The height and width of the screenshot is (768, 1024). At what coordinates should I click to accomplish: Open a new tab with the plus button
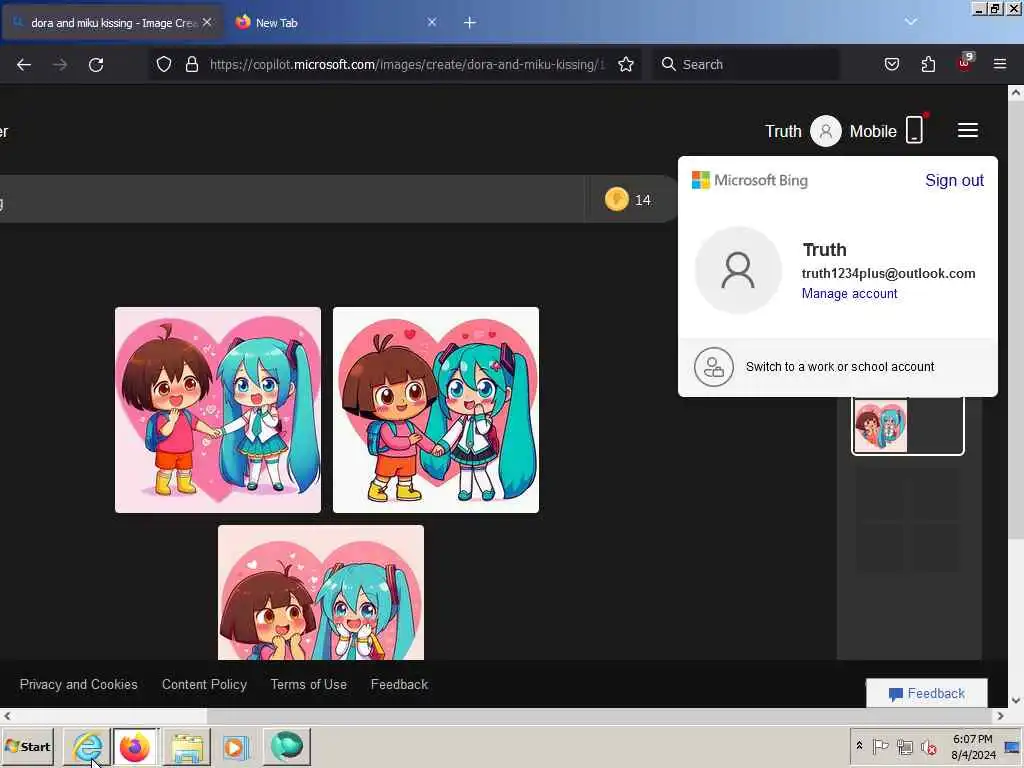point(470,23)
